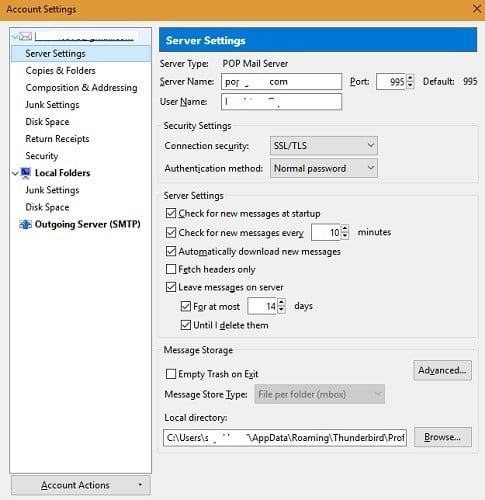Viewport: 485px width, 500px height.
Task: Open Return Receipts settings
Action: [57, 139]
